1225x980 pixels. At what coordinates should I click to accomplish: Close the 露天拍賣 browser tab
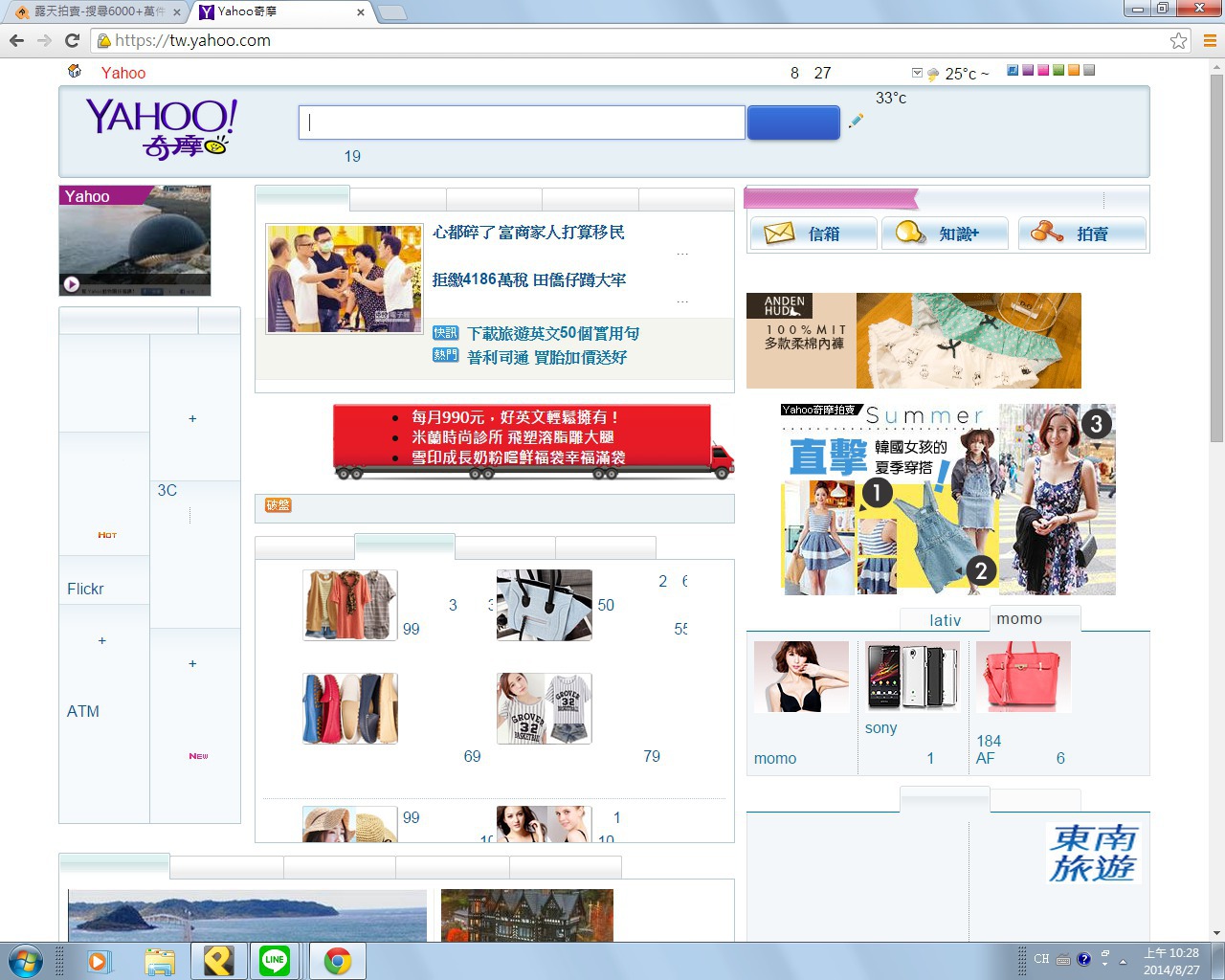tap(176, 12)
